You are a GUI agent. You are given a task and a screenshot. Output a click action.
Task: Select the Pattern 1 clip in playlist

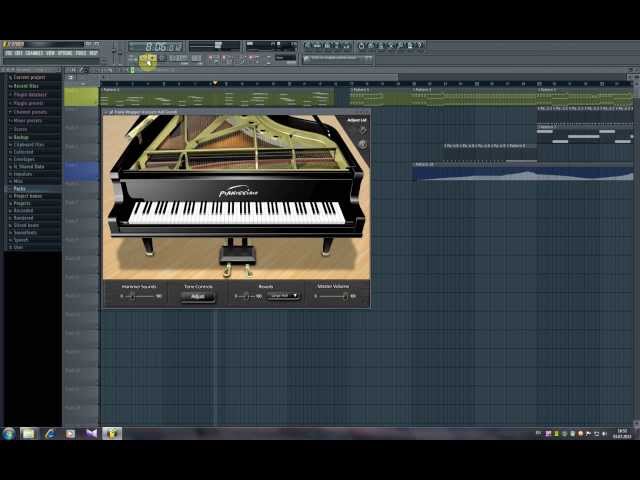(218, 97)
